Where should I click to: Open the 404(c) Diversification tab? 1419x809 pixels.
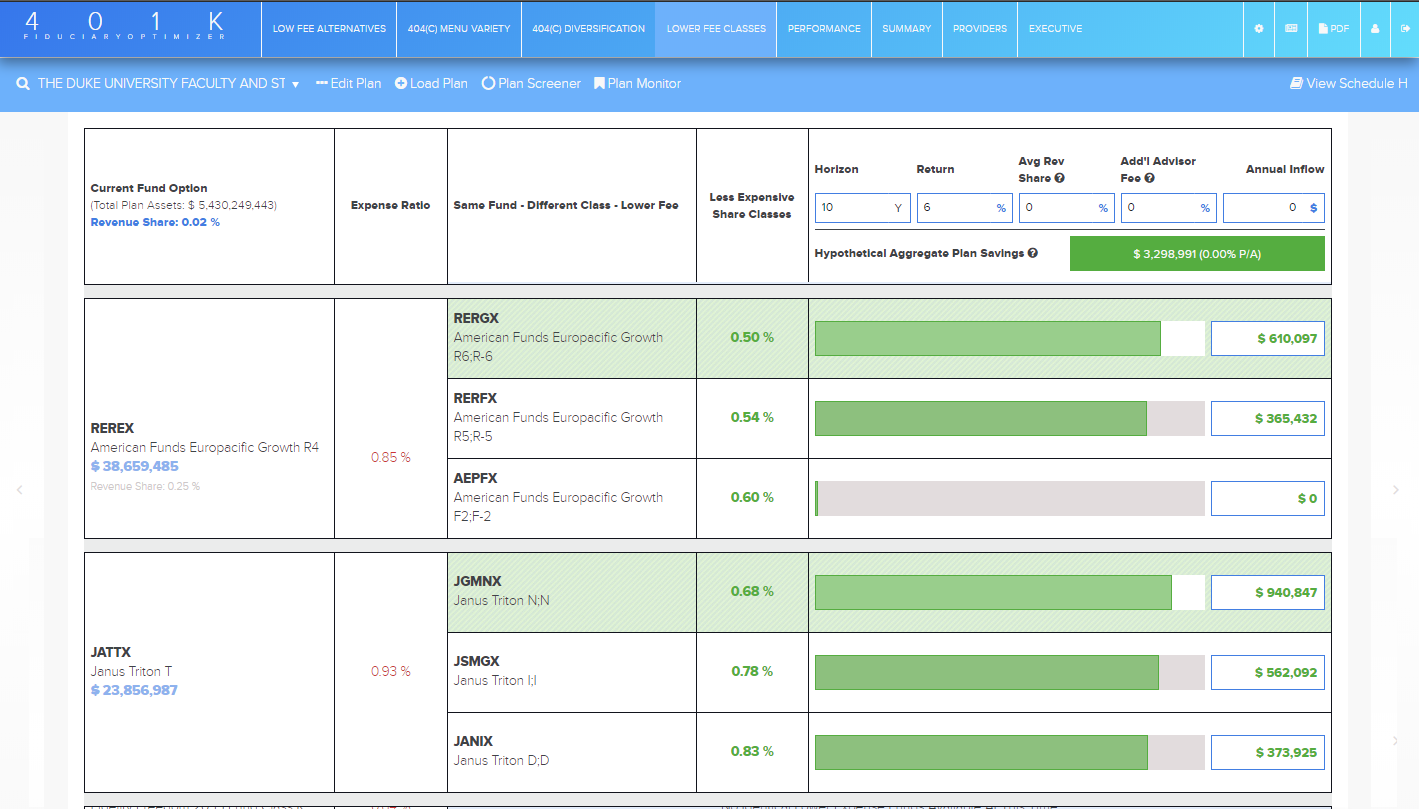pyautogui.click(x=588, y=29)
